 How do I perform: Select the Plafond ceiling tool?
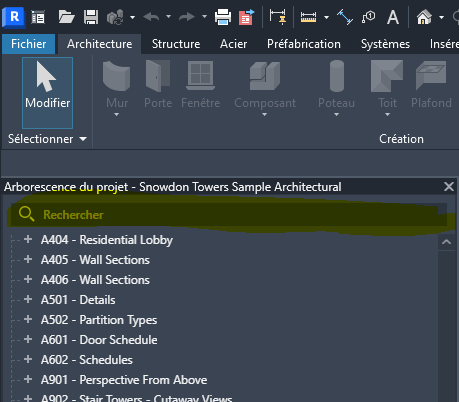[431, 85]
